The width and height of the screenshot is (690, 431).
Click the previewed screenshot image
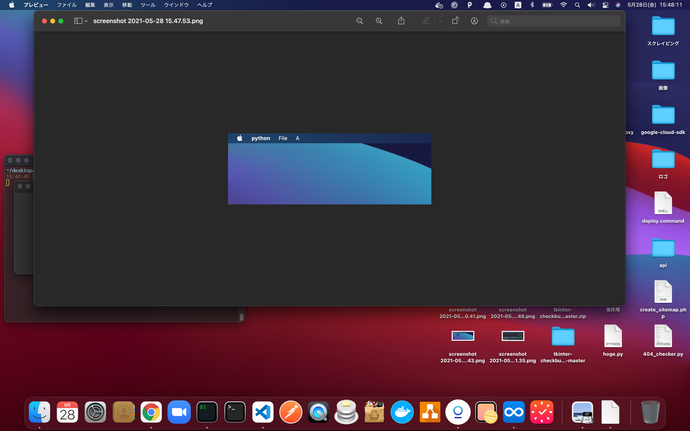[x=330, y=169]
